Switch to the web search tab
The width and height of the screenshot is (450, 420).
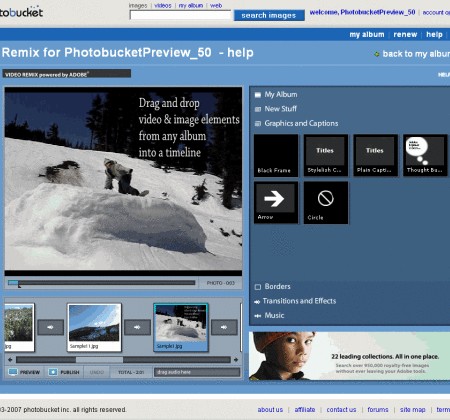pos(216,5)
